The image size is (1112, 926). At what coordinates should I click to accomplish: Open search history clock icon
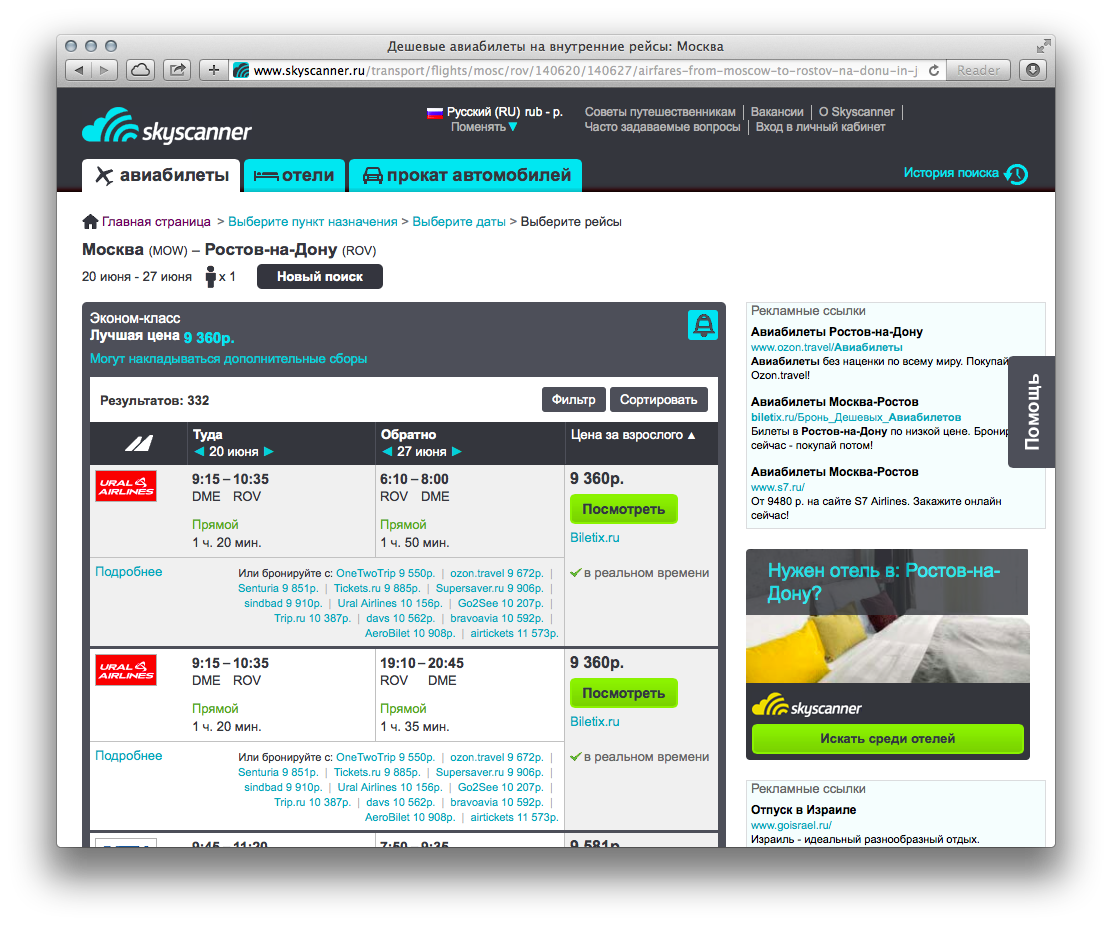(x=1015, y=174)
